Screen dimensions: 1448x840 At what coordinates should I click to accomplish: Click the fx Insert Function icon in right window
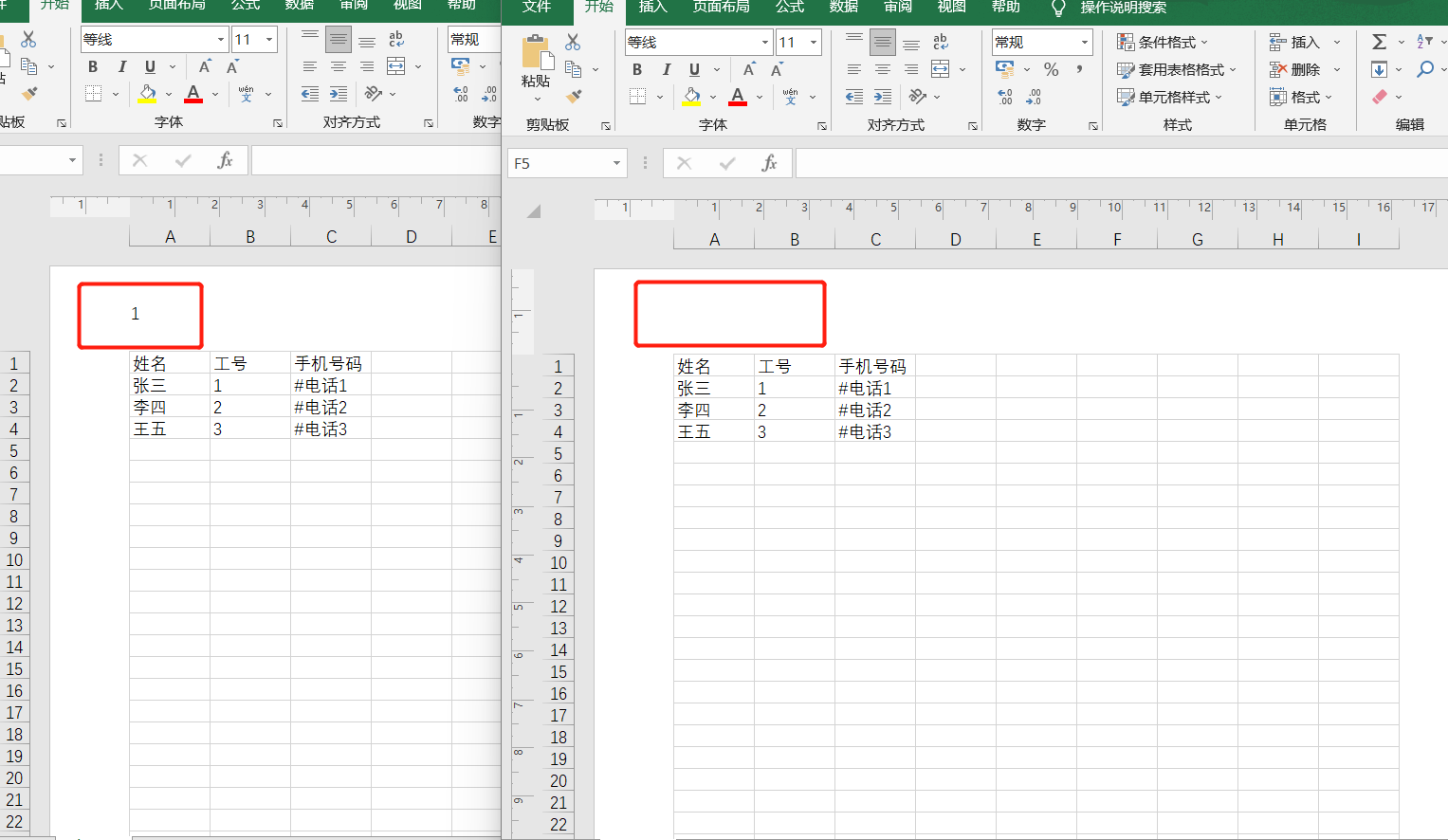tap(770, 163)
